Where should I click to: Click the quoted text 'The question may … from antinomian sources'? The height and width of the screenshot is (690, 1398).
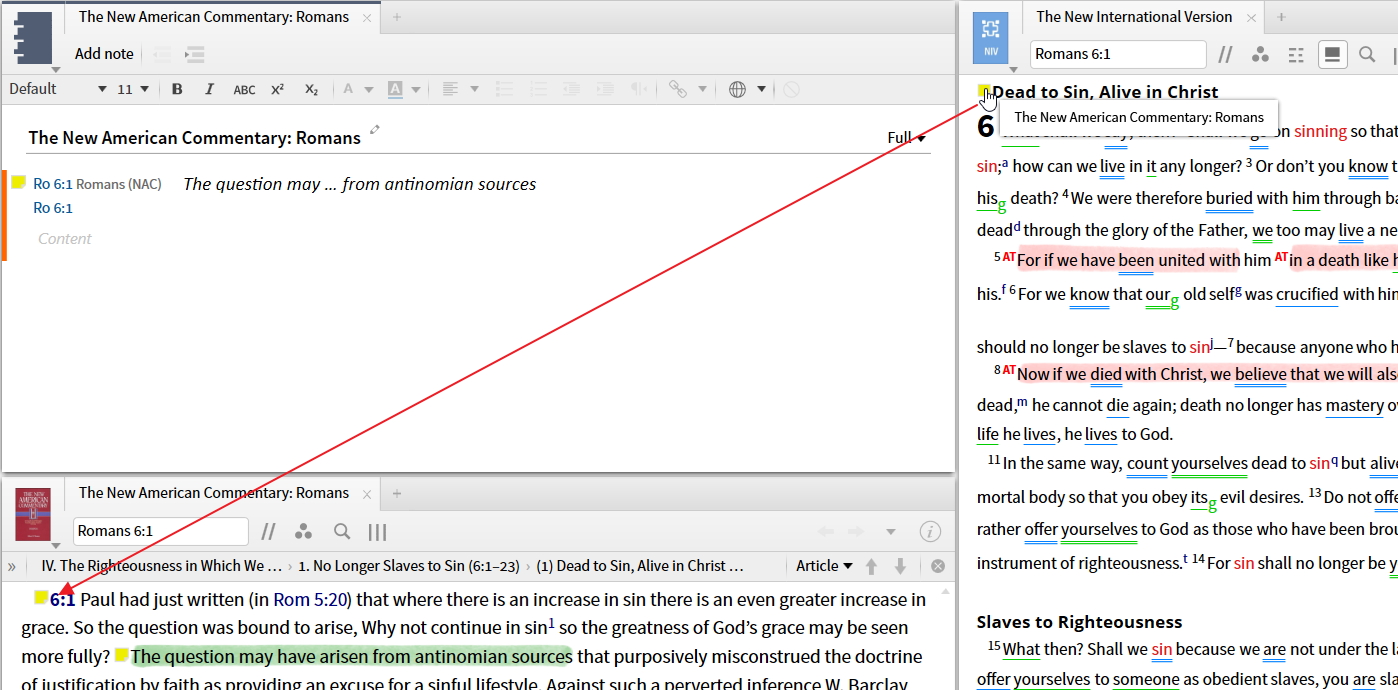(x=360, y=184)
